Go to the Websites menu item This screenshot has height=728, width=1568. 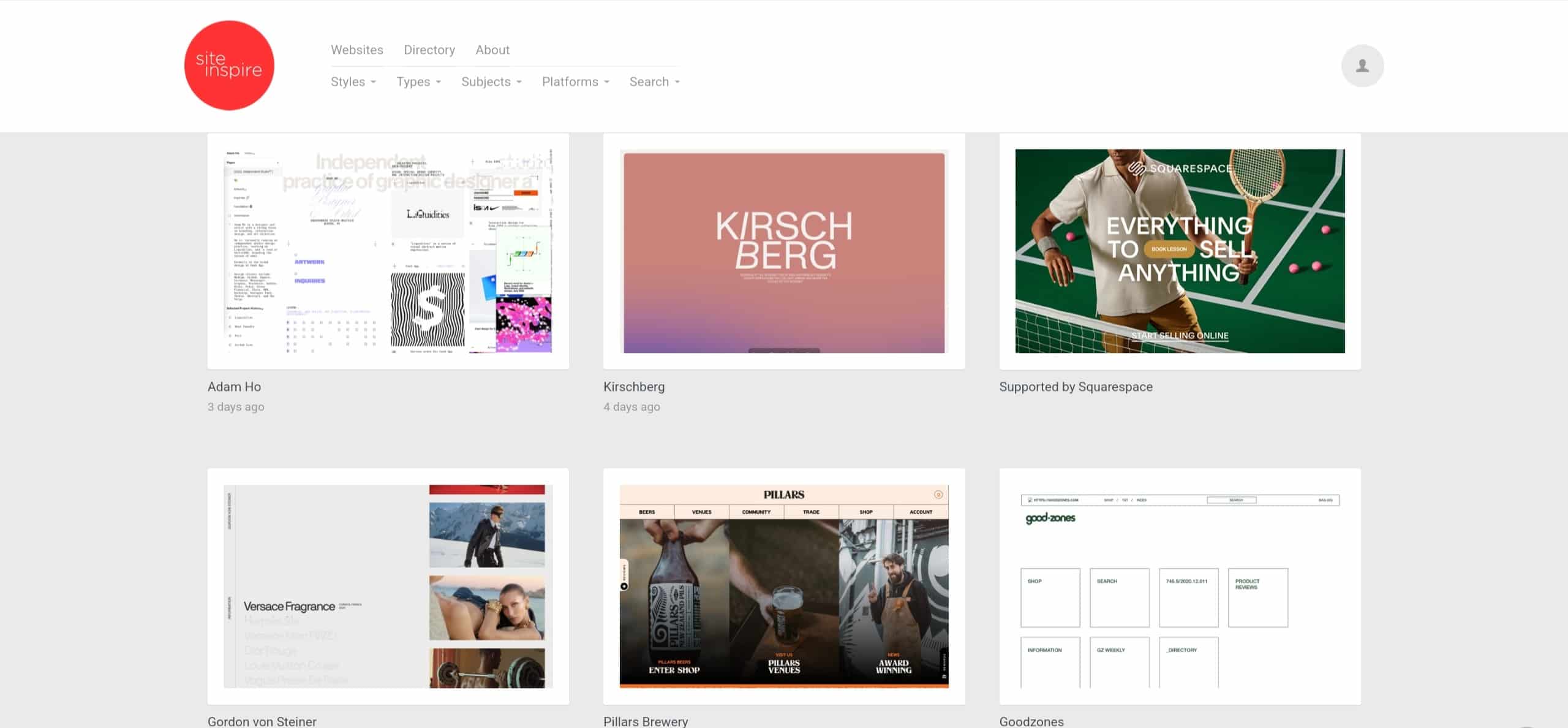tap(357, 50)
